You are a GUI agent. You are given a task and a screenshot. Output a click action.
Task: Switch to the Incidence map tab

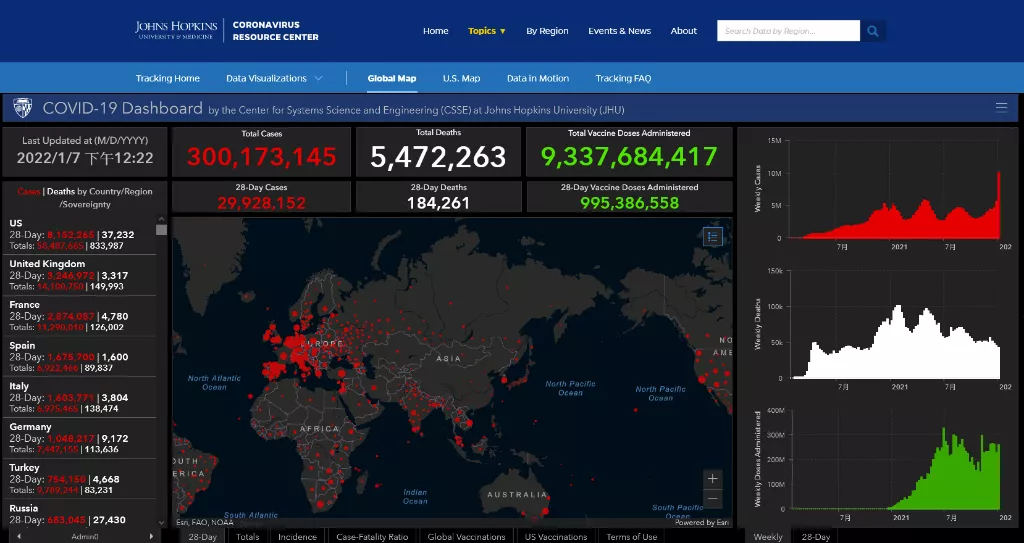coord(297,536)
